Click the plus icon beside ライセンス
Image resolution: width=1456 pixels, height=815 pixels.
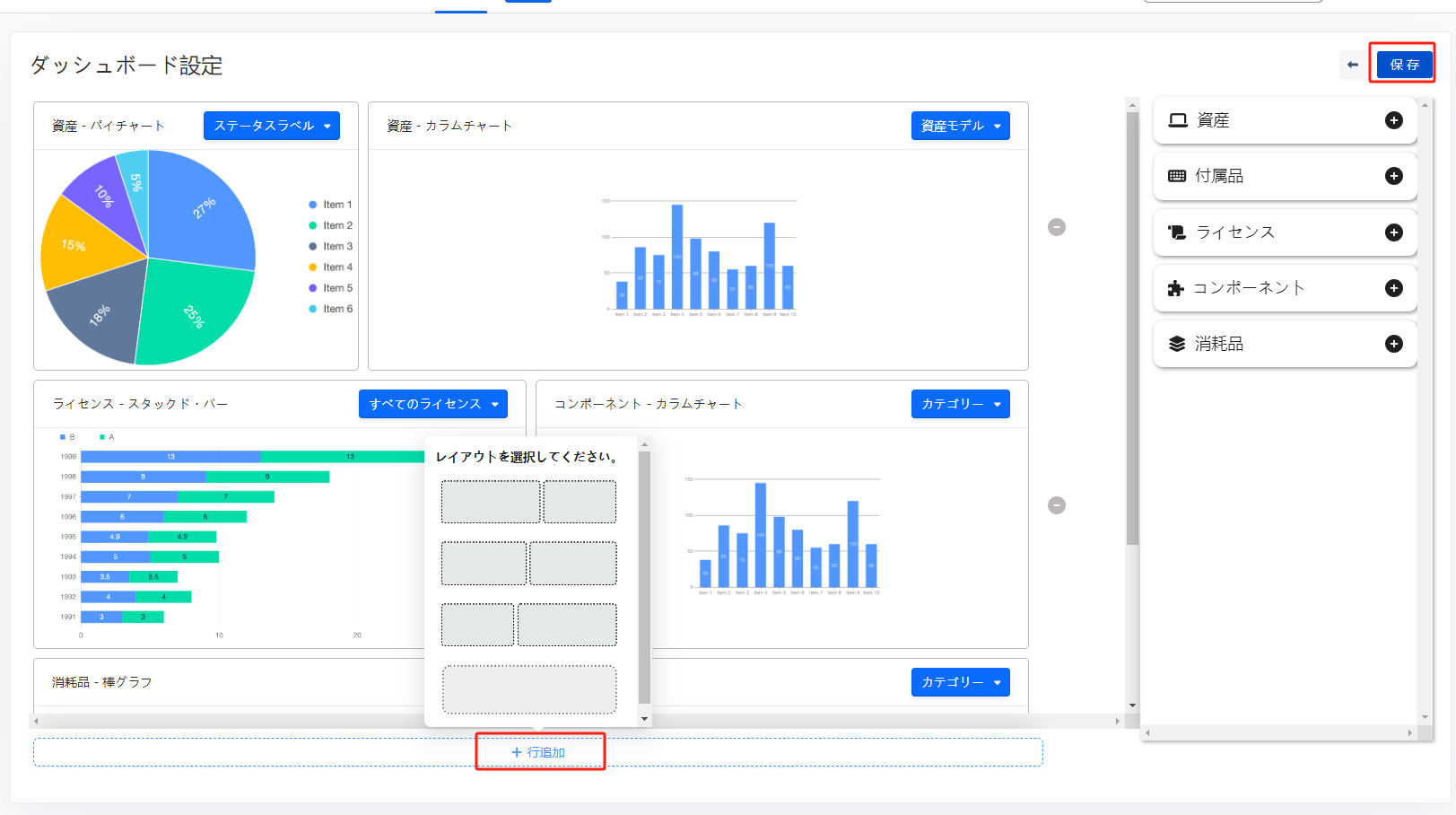tap(1393, 232)
